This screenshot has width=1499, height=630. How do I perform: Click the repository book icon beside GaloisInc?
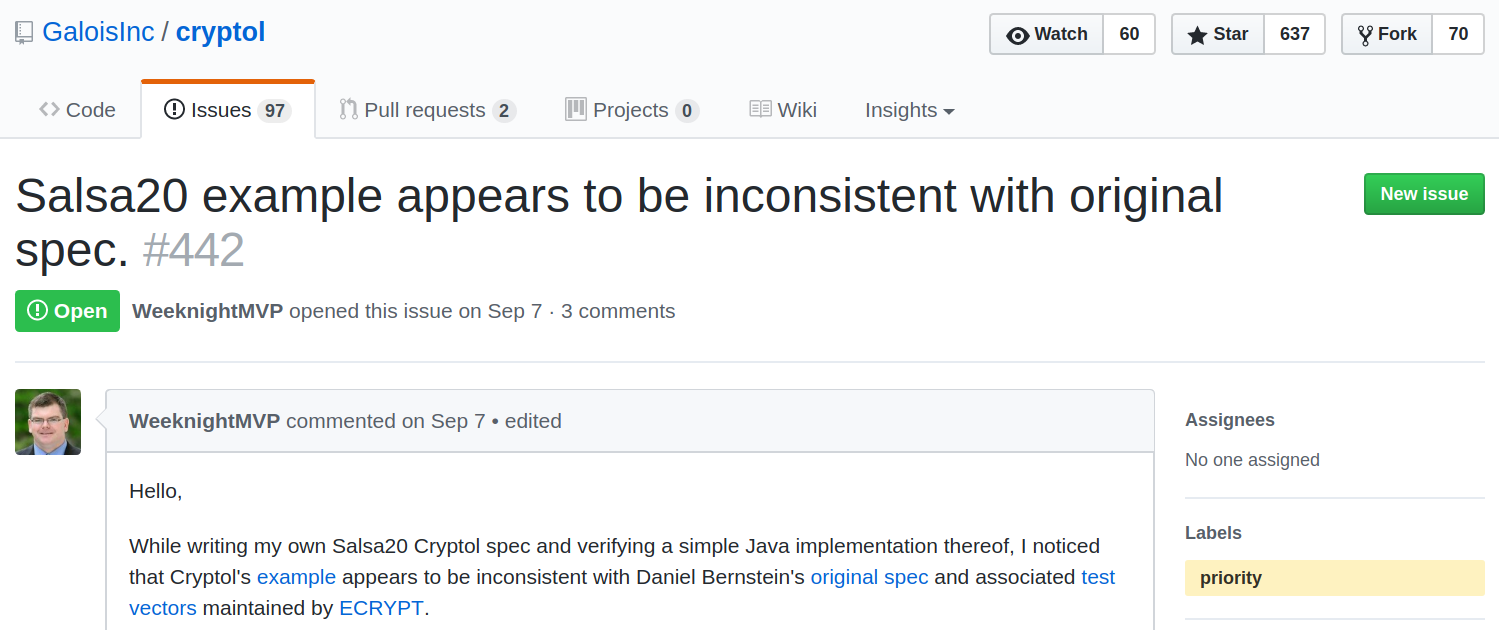click(x=22, y=31)
